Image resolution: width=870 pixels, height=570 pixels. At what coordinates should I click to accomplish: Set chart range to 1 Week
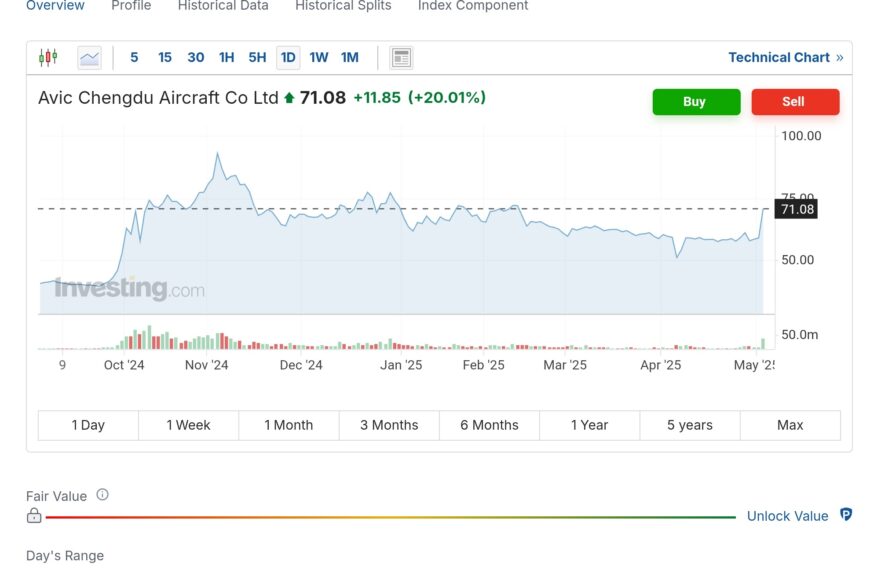click(189, 425)
